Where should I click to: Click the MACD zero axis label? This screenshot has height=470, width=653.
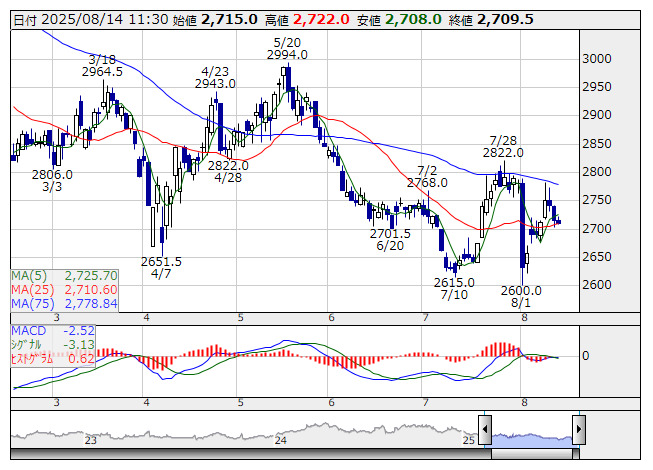pyautogui.click(x=586, y=356)
